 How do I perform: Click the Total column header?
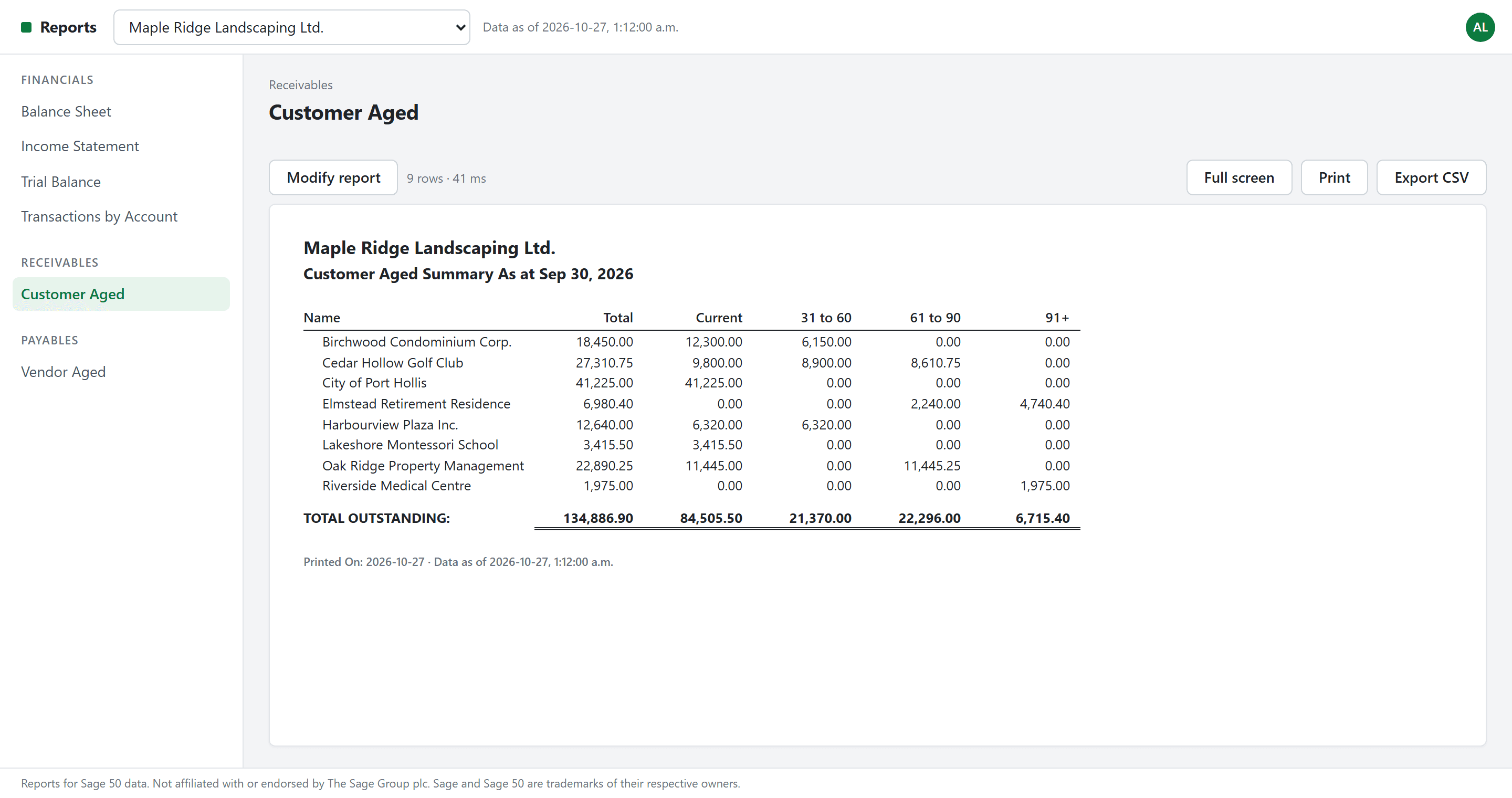(x=618, y=318)
